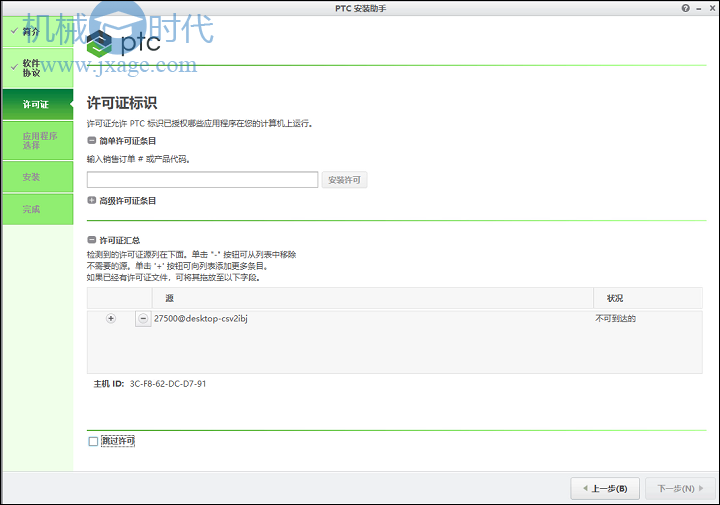The image size is (720, 505).
Task: Click the 状况 column header
Action: [648, 298]
